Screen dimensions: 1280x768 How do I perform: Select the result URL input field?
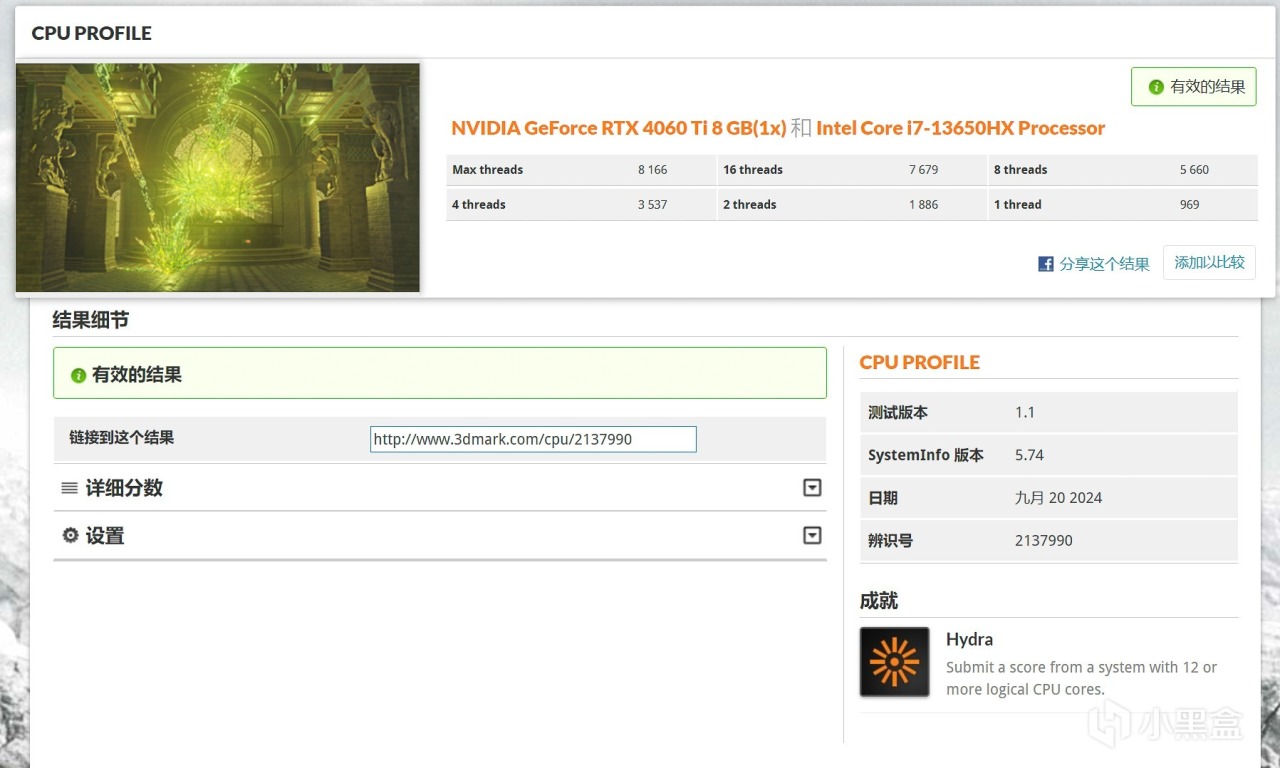tap(533, 439)
